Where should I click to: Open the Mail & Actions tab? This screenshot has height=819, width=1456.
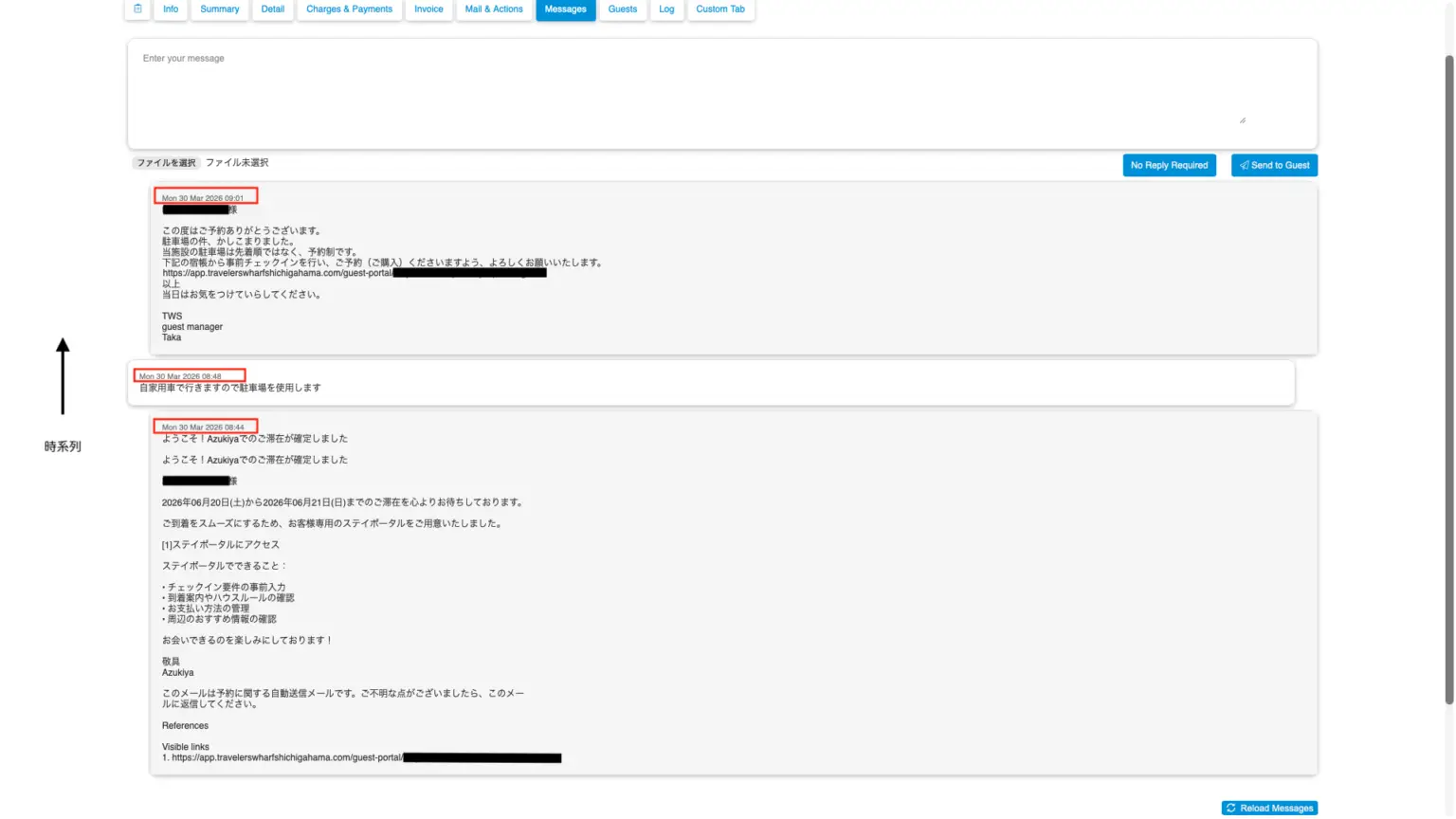click(494, 9)
